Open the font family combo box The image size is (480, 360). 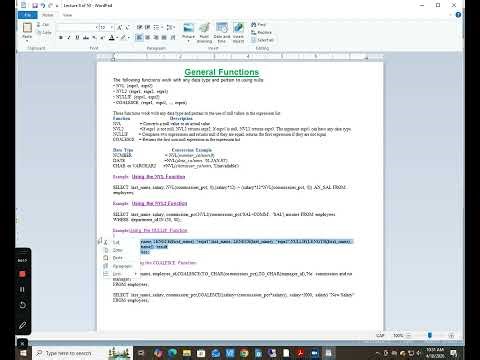click(77, 27)
